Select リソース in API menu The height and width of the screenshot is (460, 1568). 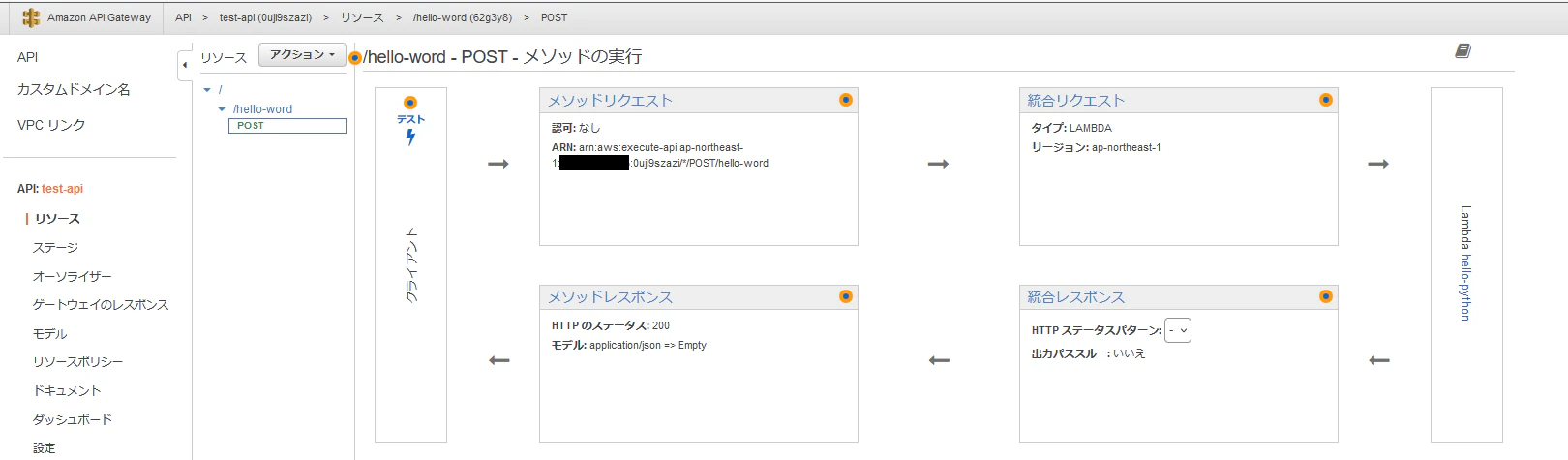(x=57, y=219)
